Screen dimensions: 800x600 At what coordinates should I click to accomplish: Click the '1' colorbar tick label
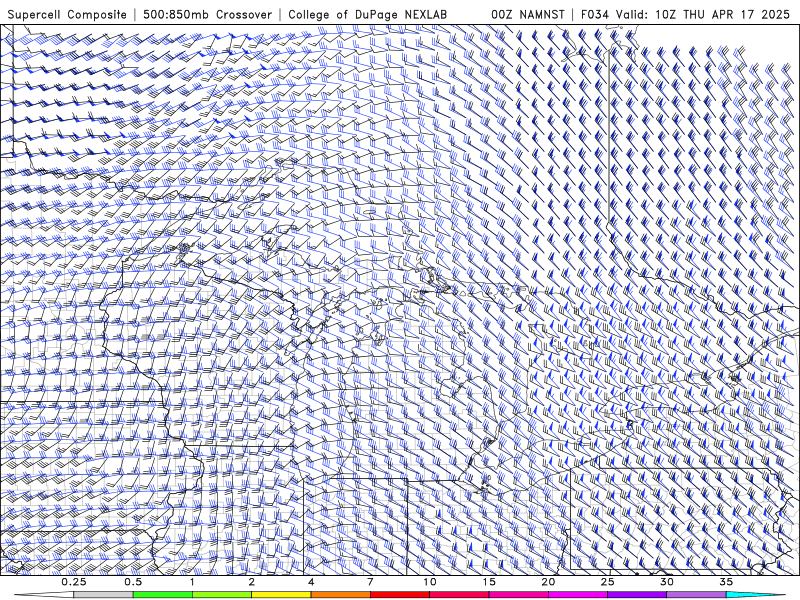192,582
